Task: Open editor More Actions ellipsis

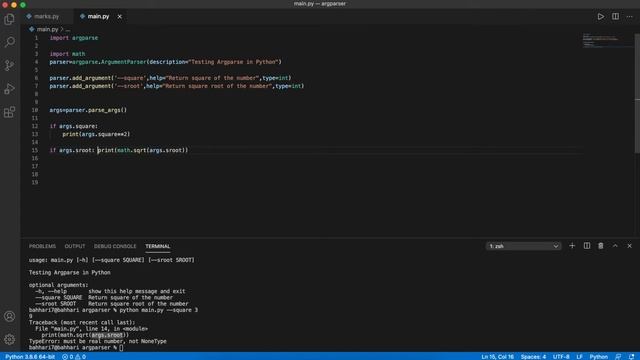Action: tap(629, 17)
